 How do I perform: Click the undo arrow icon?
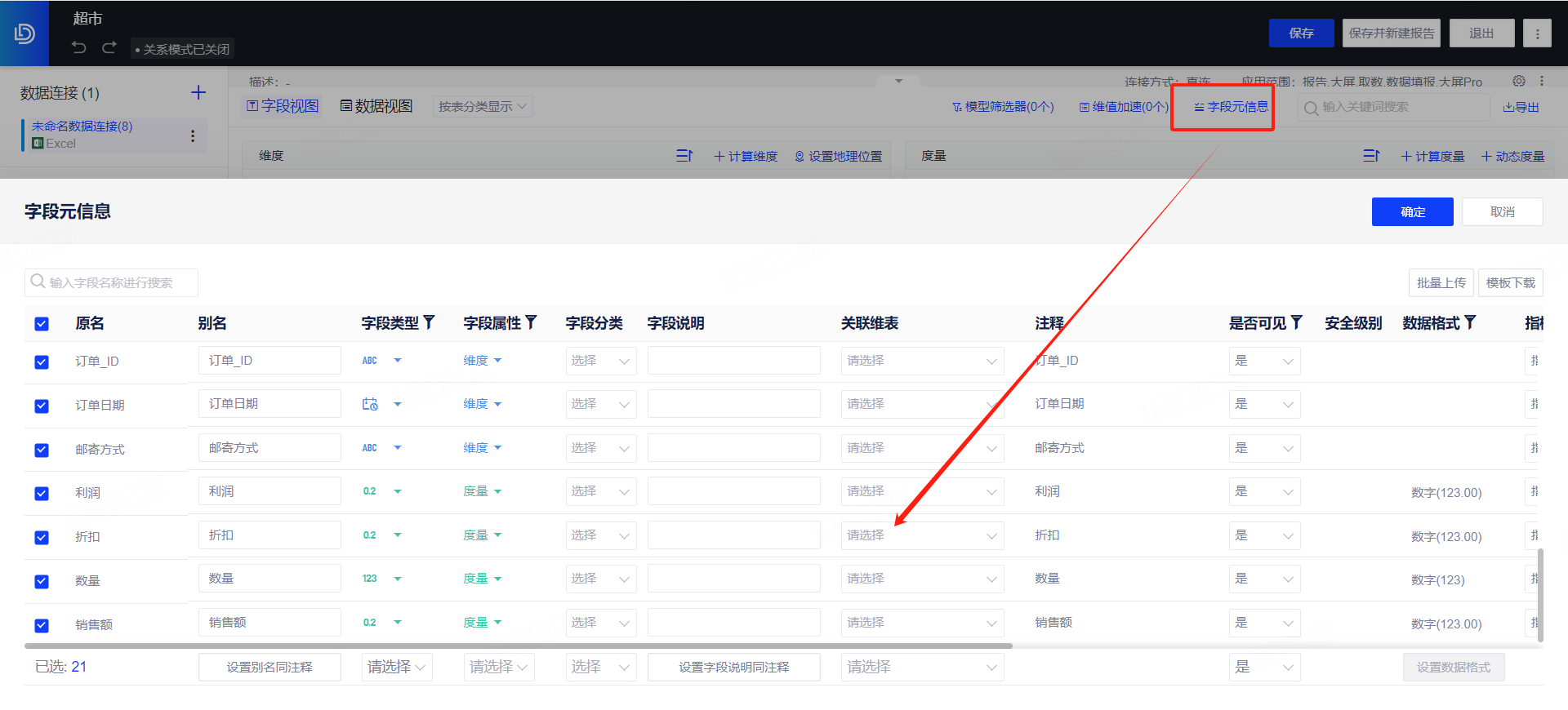[79, 48]
